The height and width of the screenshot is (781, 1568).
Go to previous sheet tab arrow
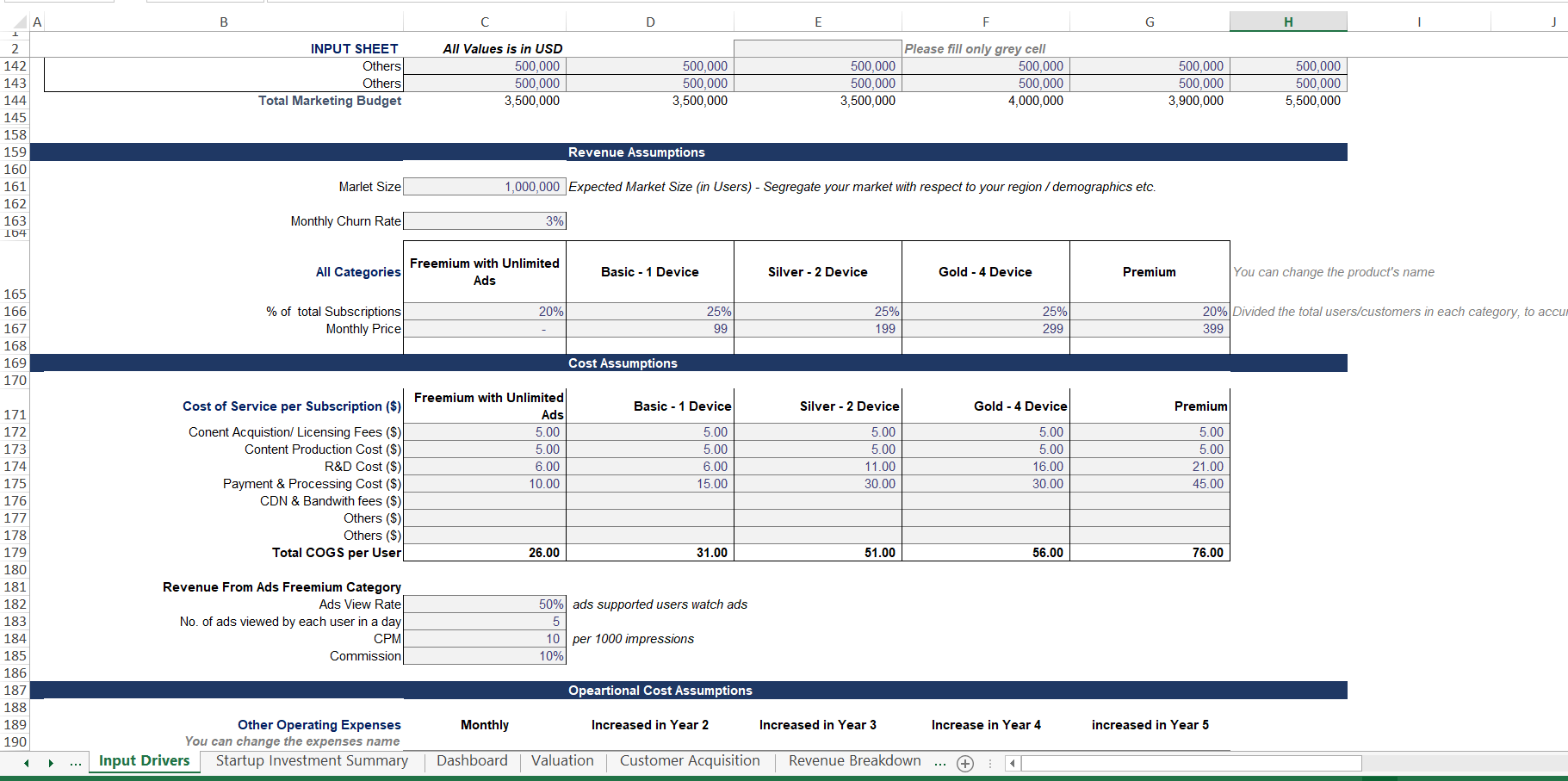(27, 763)
